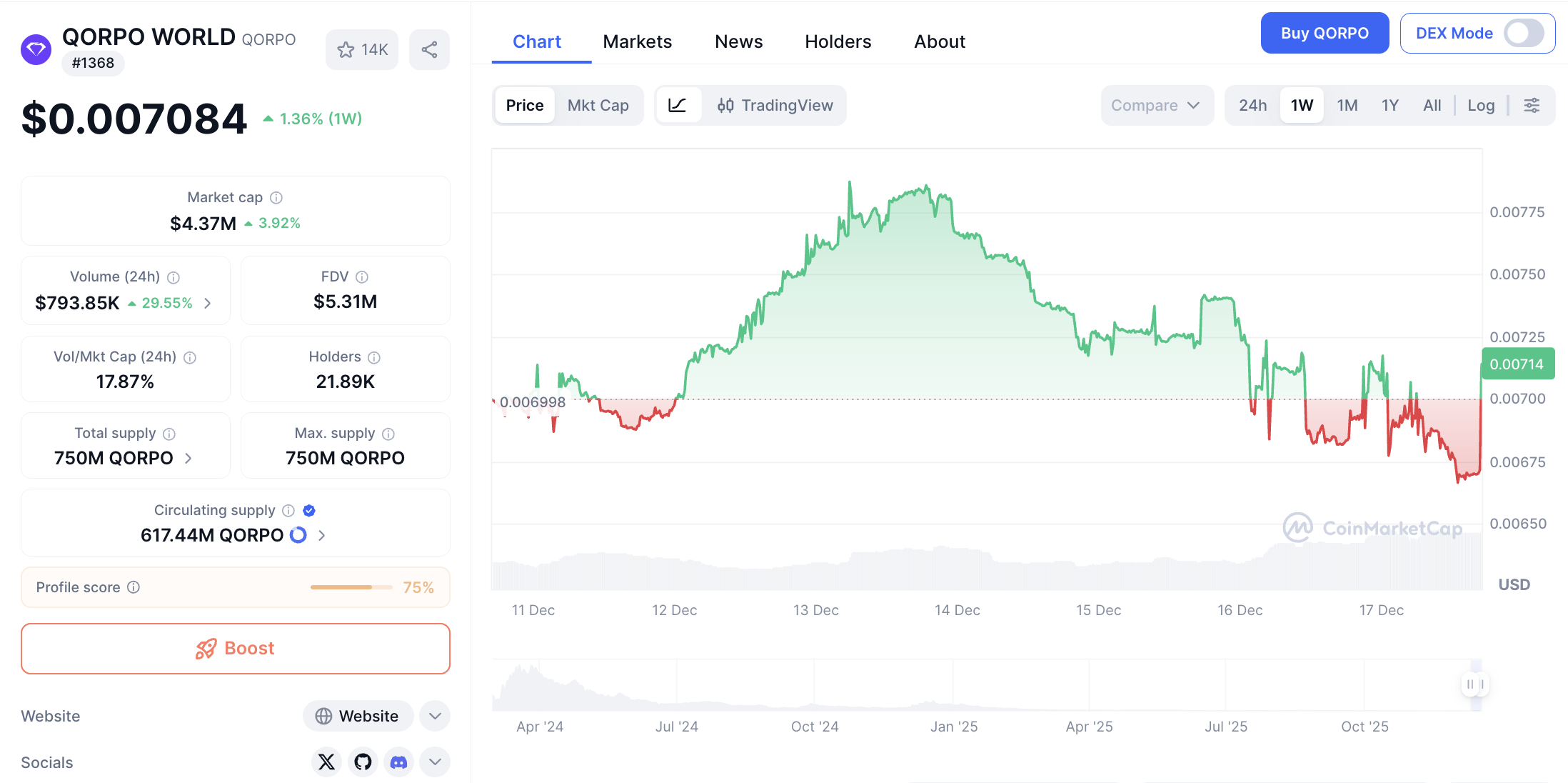
Task: Select the 1M time range
Action: (1347, 106)
